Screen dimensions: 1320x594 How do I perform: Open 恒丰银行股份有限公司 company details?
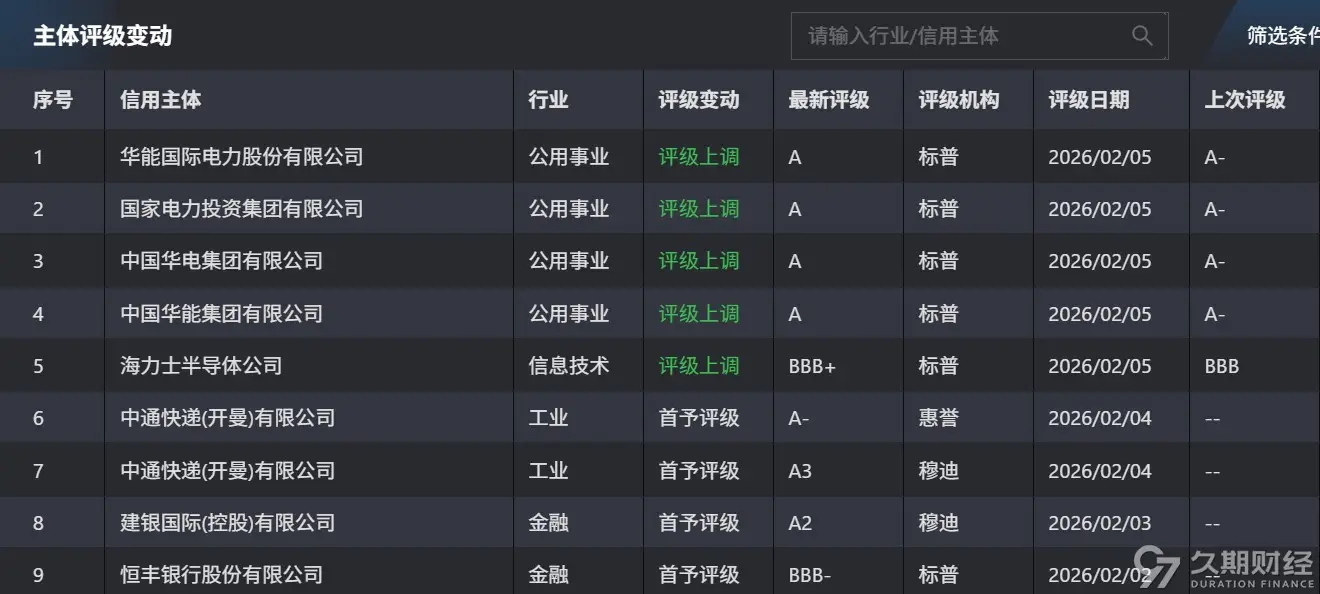[x=221, y=575]
